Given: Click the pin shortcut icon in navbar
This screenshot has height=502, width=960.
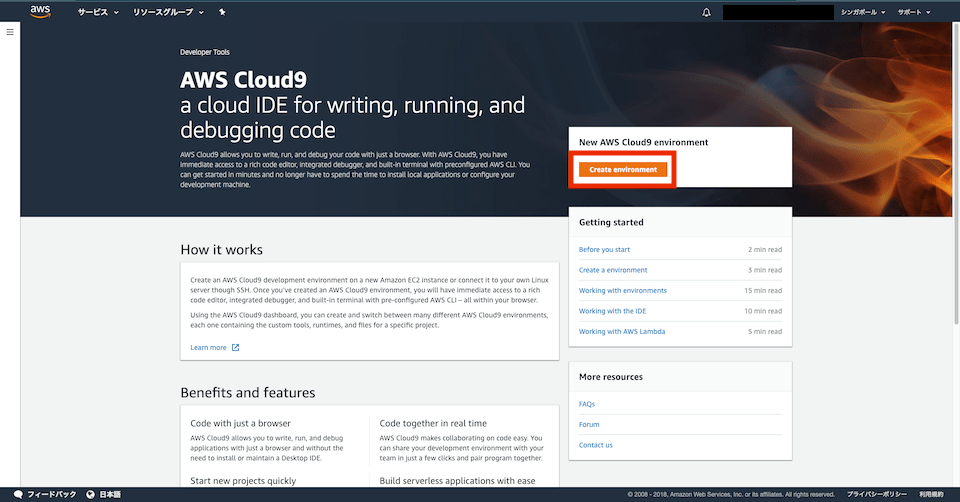Looking at the screenshot, I should pyautogui.click(x=222, y=12).
